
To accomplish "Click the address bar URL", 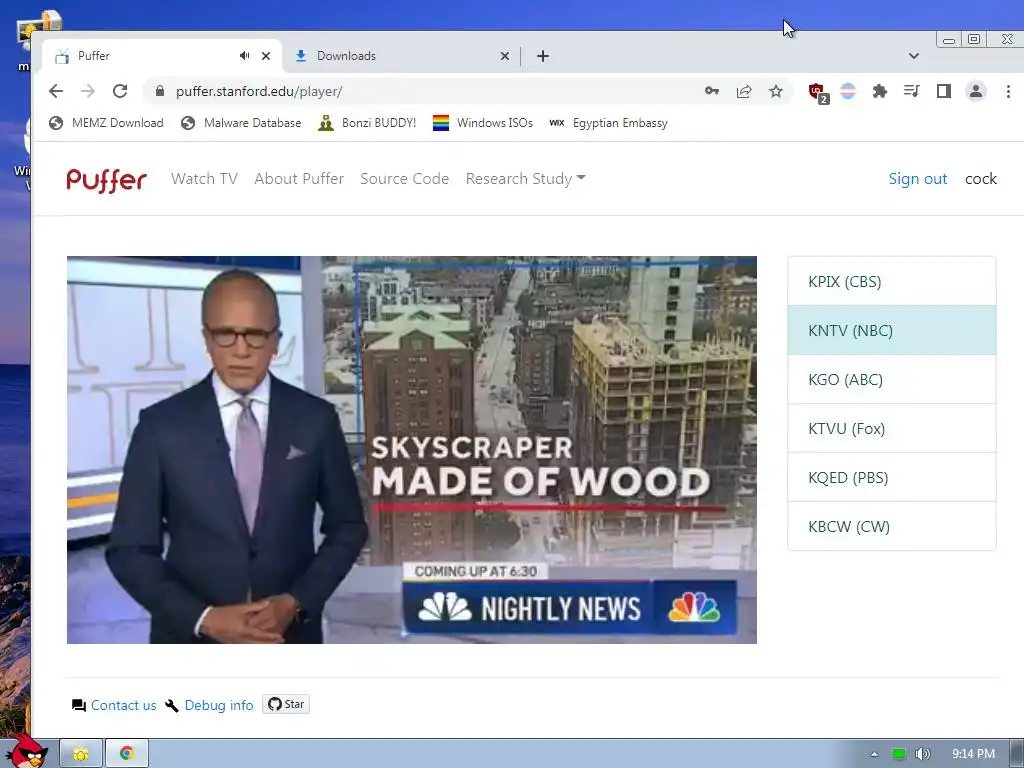I will [259, 91].
